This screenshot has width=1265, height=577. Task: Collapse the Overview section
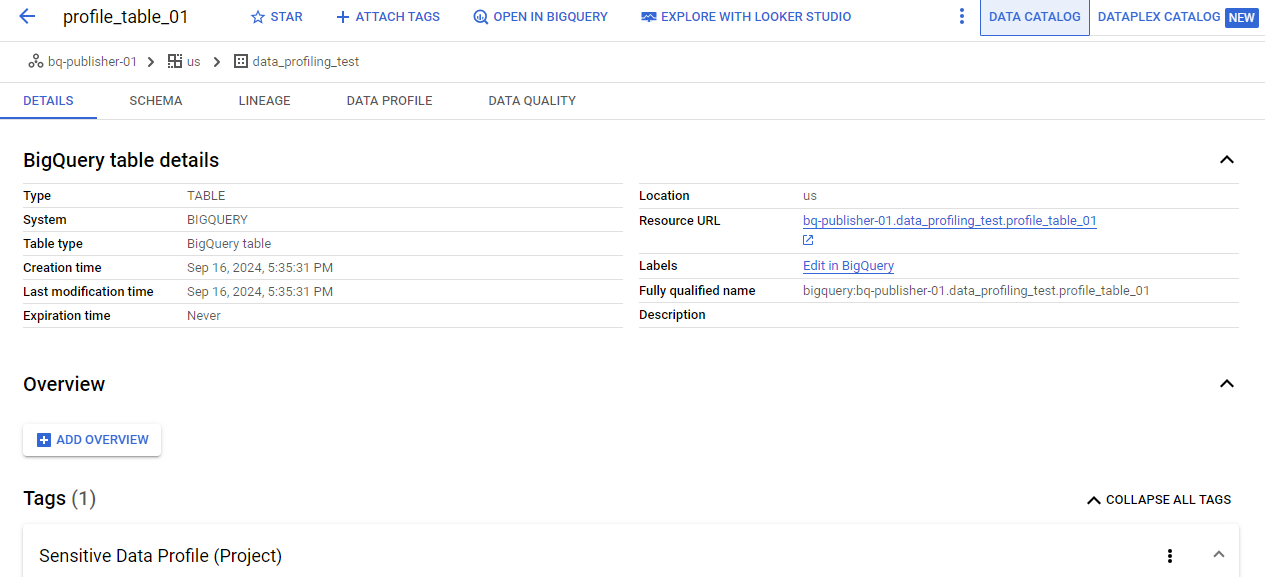[1227, 384]
